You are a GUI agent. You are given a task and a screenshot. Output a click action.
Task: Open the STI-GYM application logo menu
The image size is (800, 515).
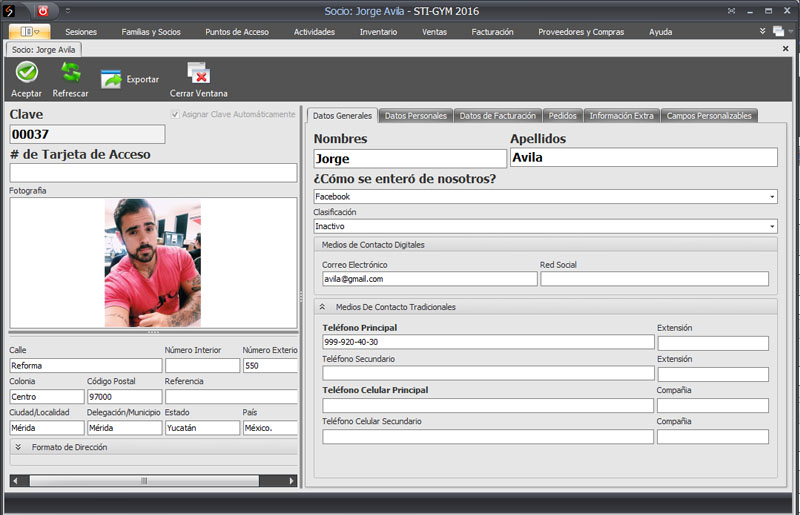pyautogui.click(x=9, y=11)
